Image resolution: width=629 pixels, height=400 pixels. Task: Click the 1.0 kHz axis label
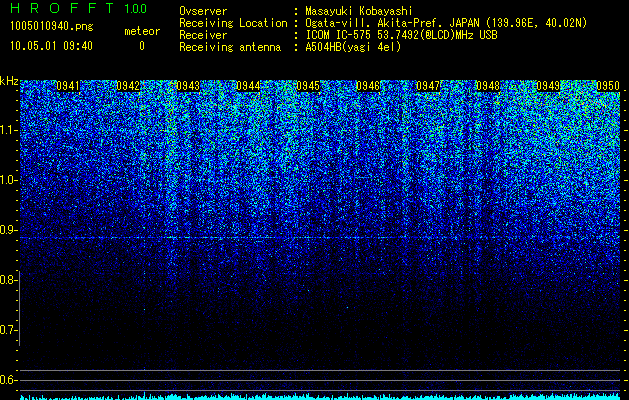click(x=7, y=180)
